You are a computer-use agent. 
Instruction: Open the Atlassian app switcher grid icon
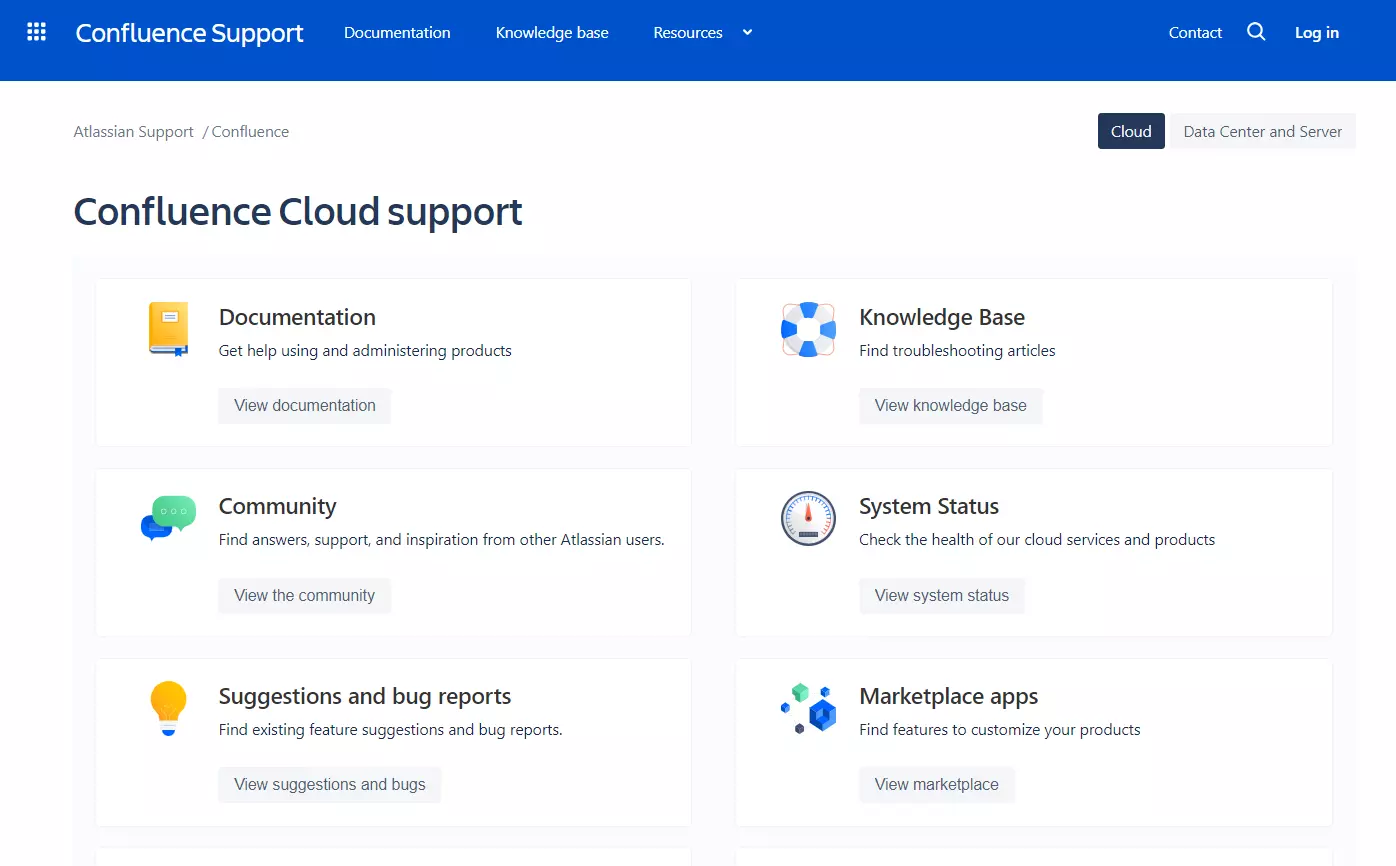35,31
